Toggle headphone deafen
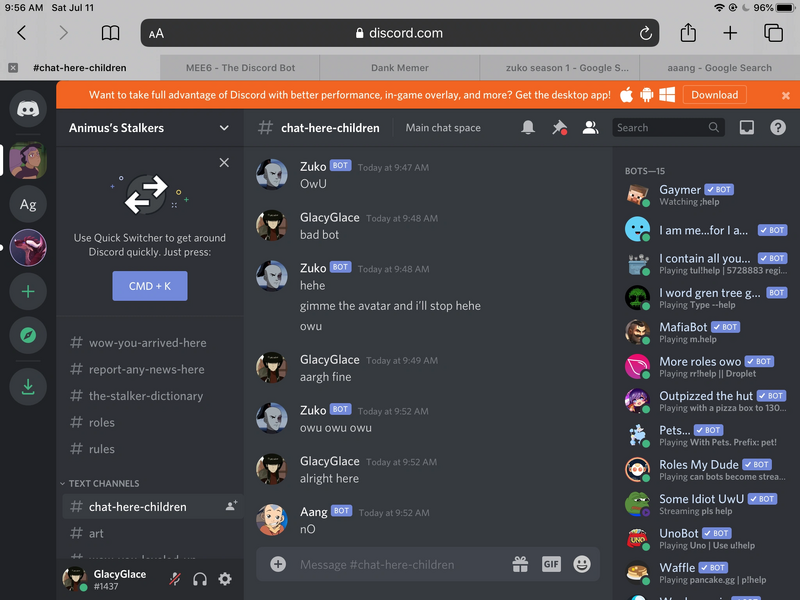Screen dimensions: 800x600 pyautogui.click(x=200, y=579)
